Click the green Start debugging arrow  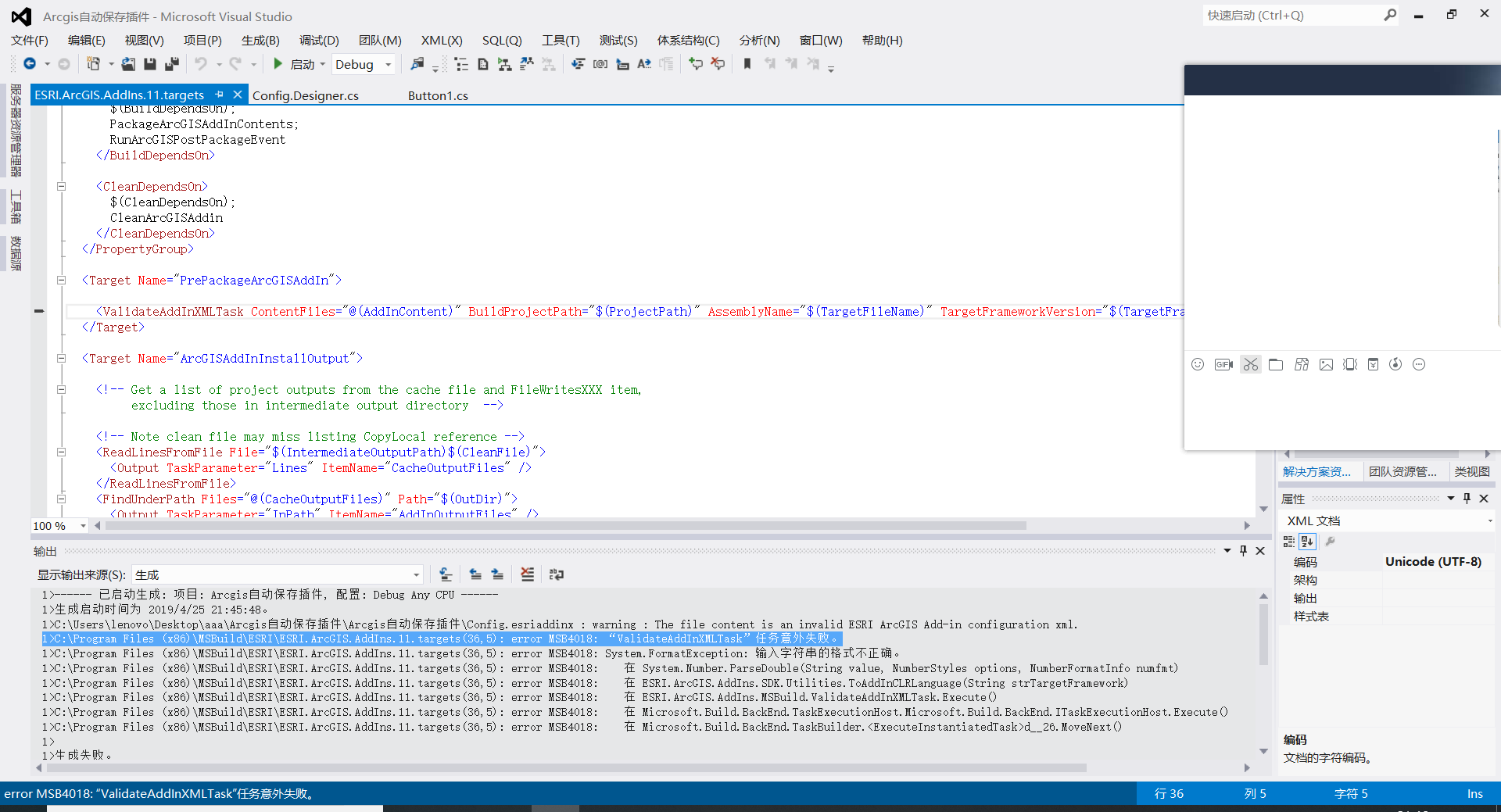278,64
